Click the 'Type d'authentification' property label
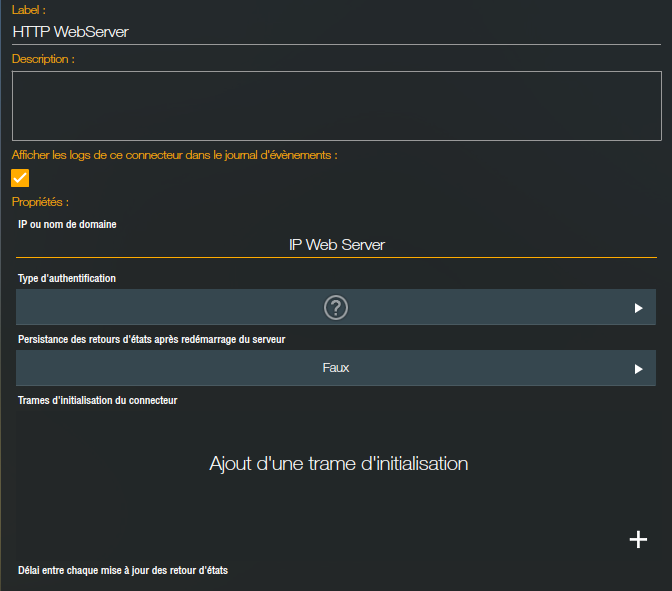The width and height of the screenshot is (672, 591). click(x=67, y=278)
